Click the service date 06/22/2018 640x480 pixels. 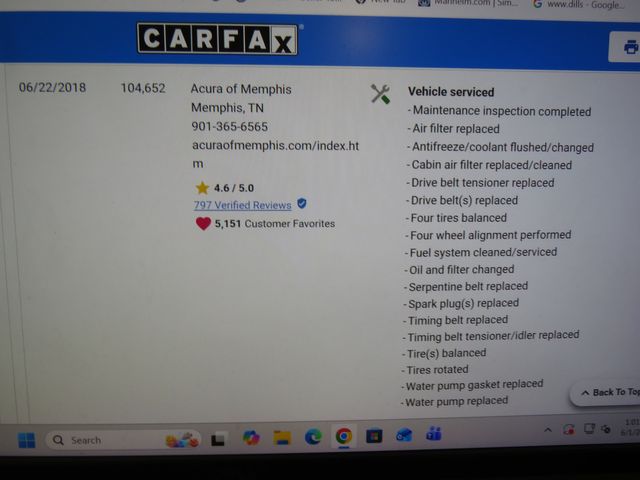click(x=52, y=87)
